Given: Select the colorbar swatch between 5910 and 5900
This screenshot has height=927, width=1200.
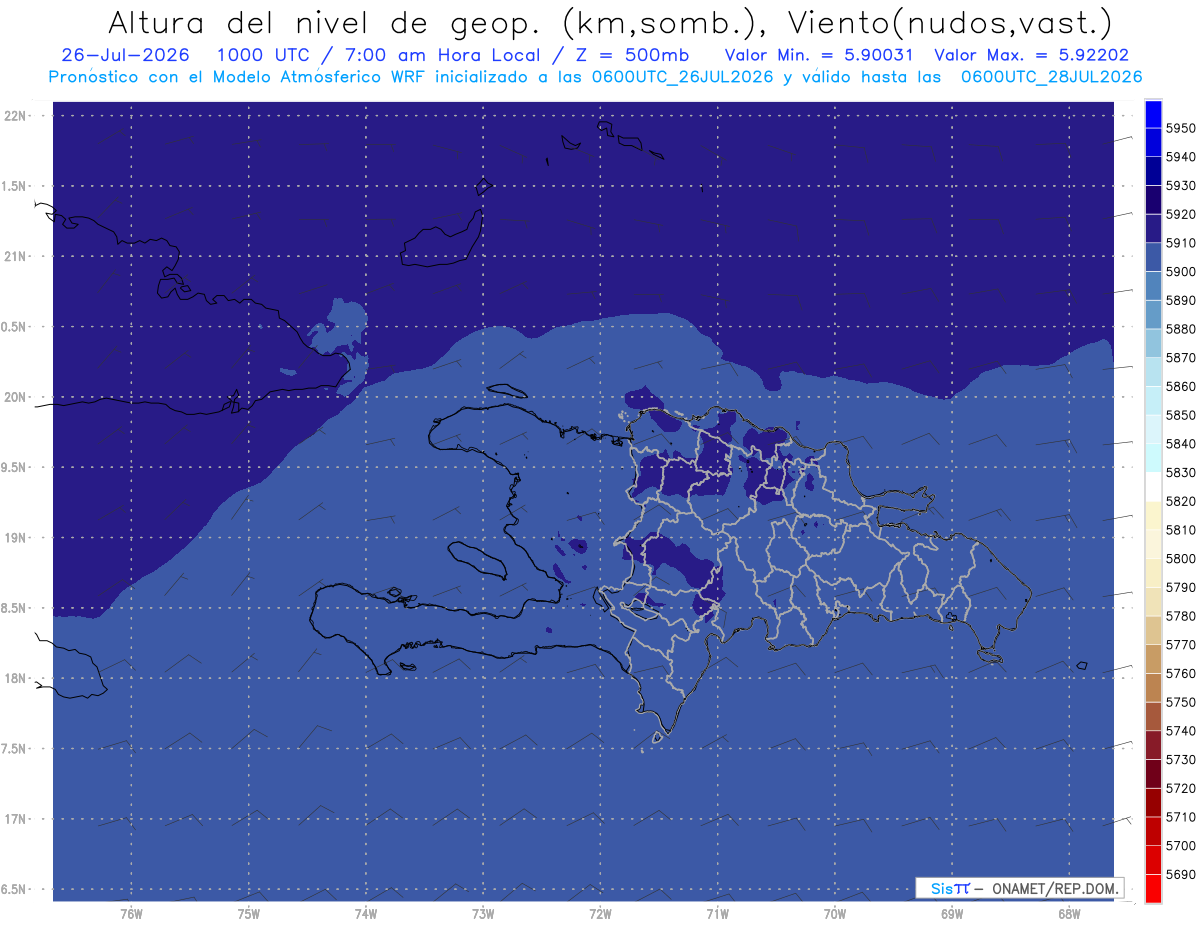Looking at the screenshot, I should (x=1153, y=258).
